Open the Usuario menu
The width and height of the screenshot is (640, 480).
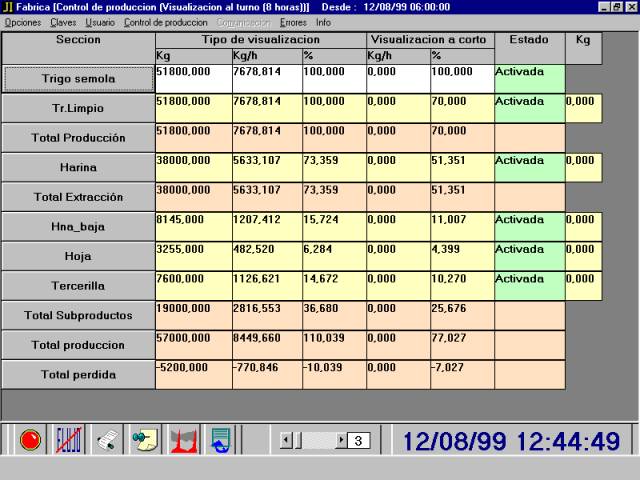[x=100, y=23]
